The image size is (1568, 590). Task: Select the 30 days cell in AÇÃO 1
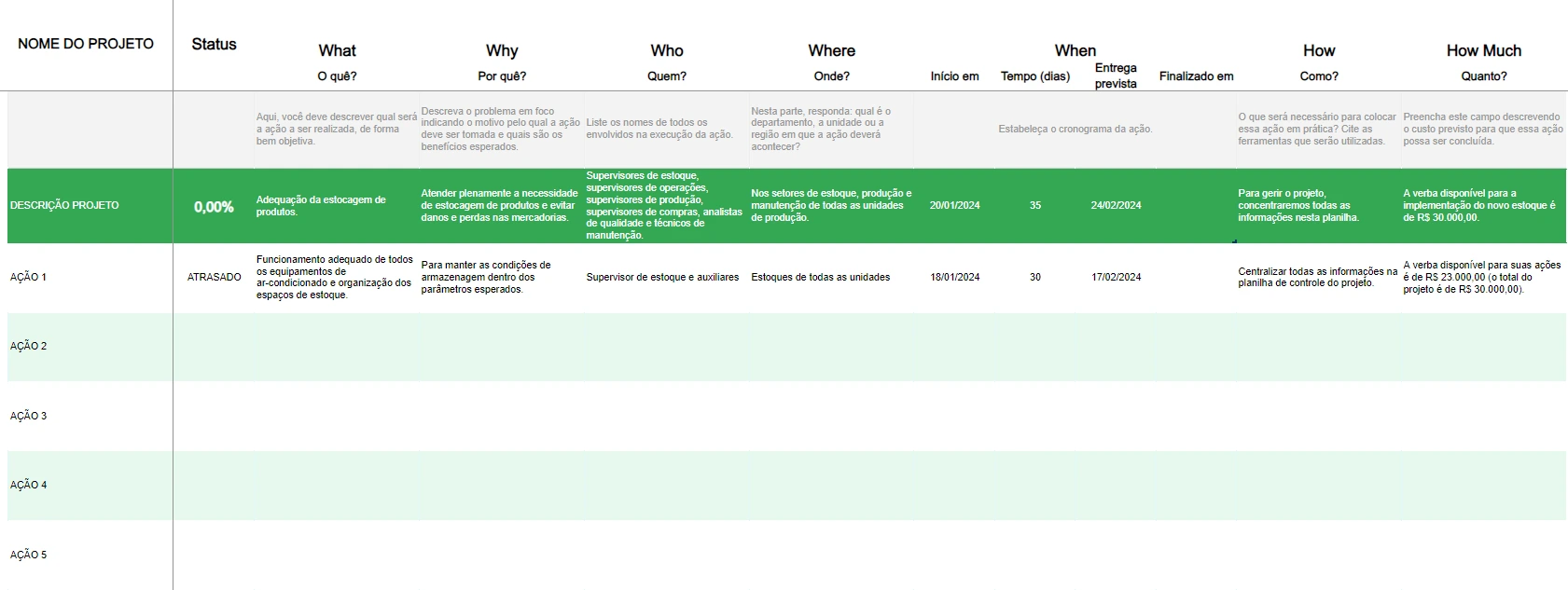click(x=1034, y=277)
